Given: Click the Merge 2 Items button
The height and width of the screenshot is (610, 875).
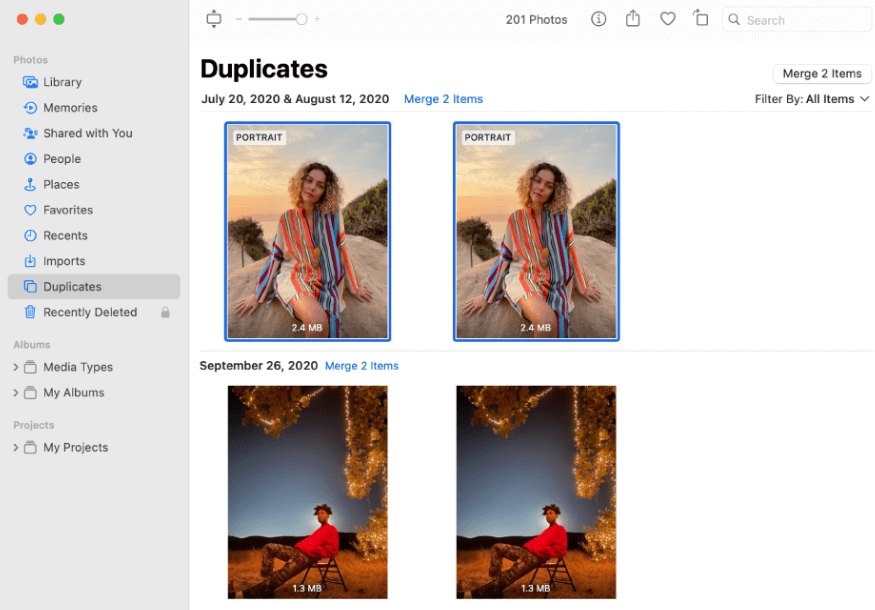Looking at the screenshot, I should [x=822, y=74].
